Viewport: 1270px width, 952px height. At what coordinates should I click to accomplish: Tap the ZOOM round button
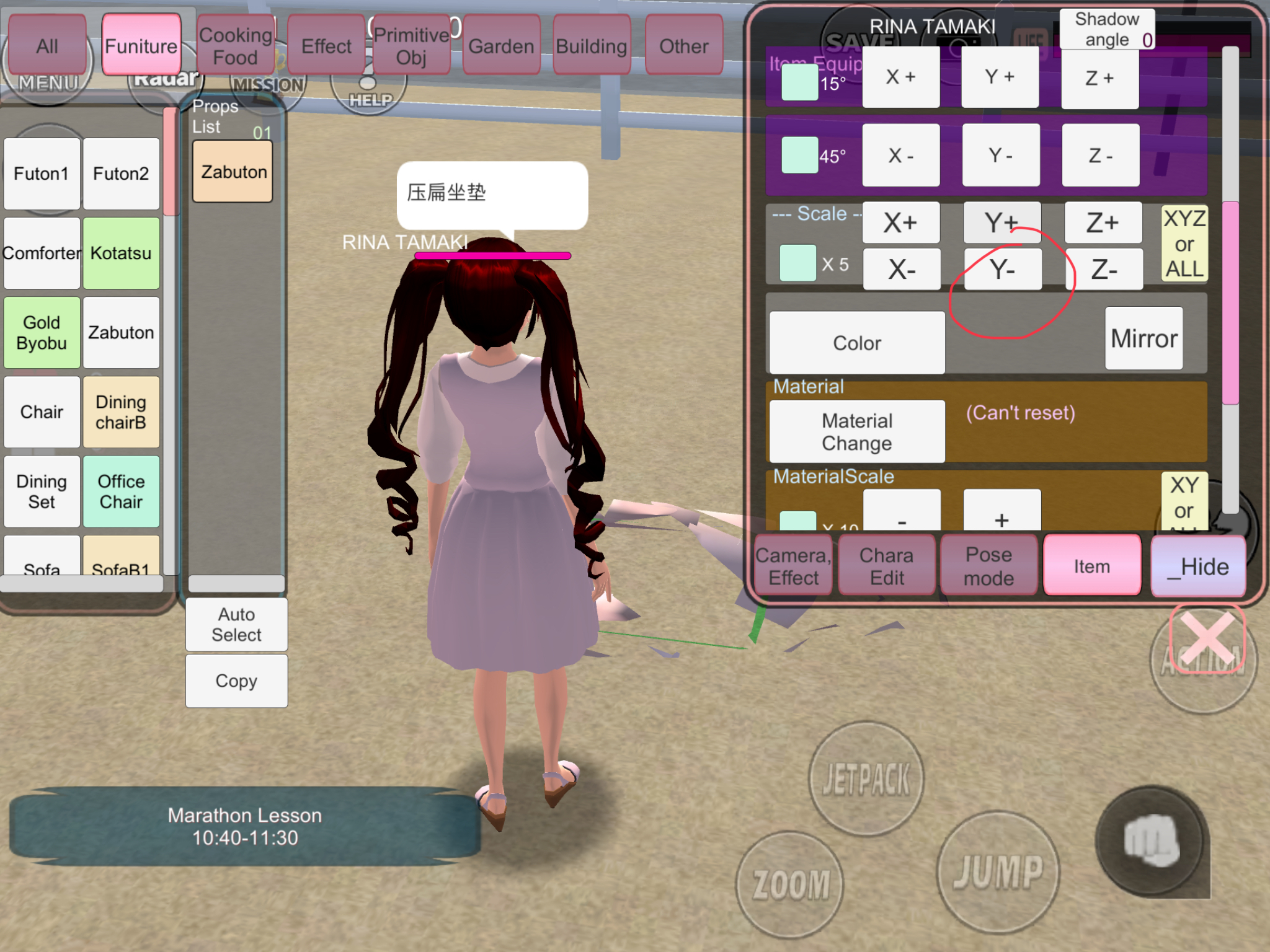pyautogui.click(x=790, y=884)
